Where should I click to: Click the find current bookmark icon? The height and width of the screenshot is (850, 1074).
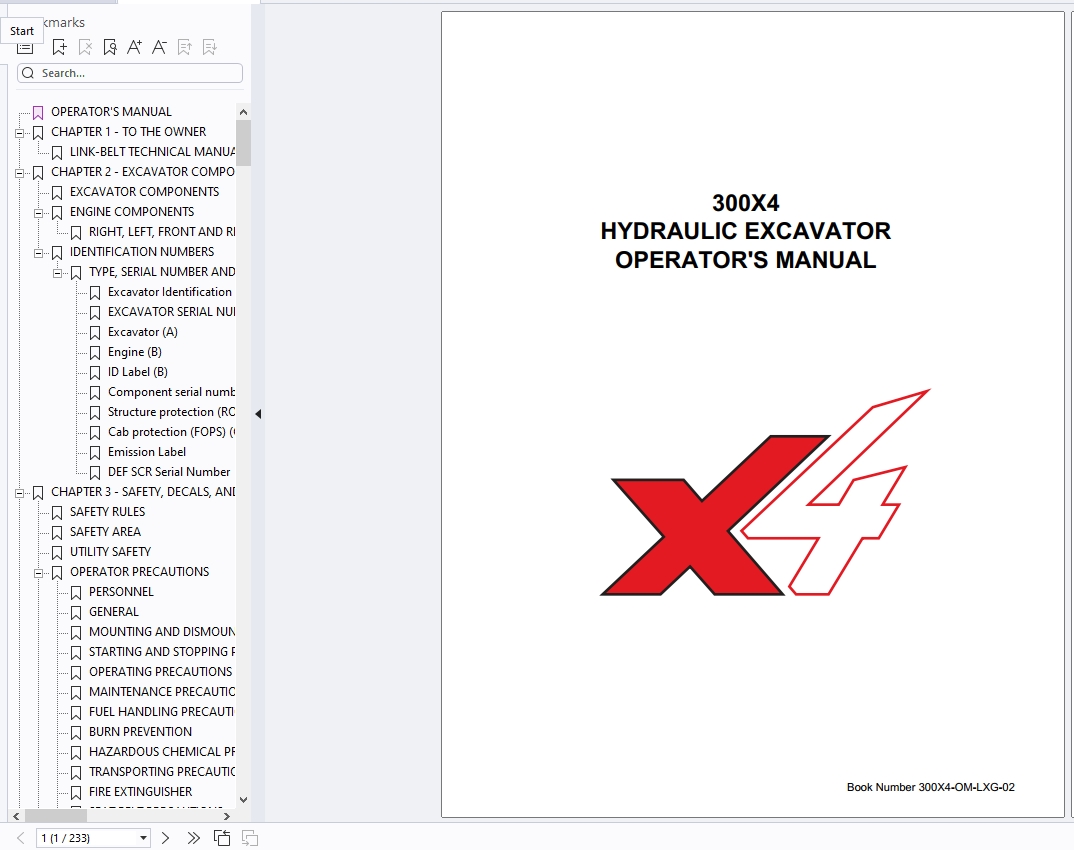110,47
